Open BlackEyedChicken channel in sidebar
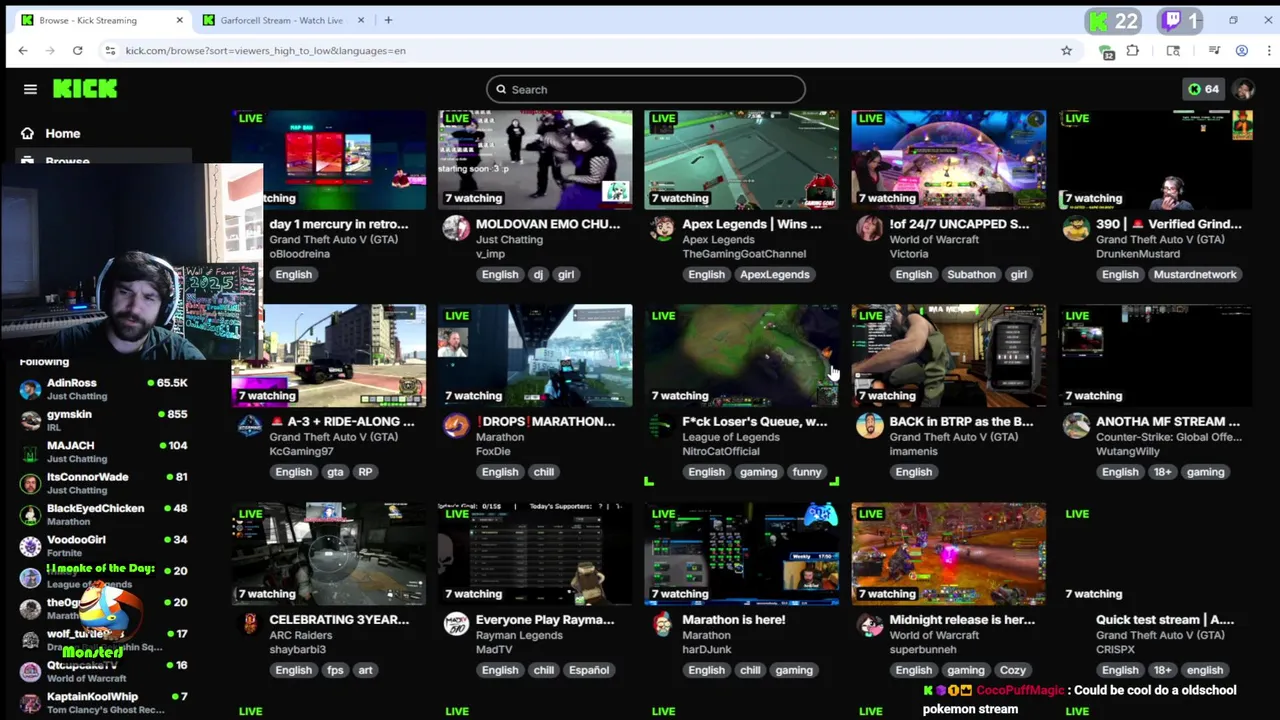Viewport: 1280px width, 720px height. pyautogui.click(x=104, y=514)
